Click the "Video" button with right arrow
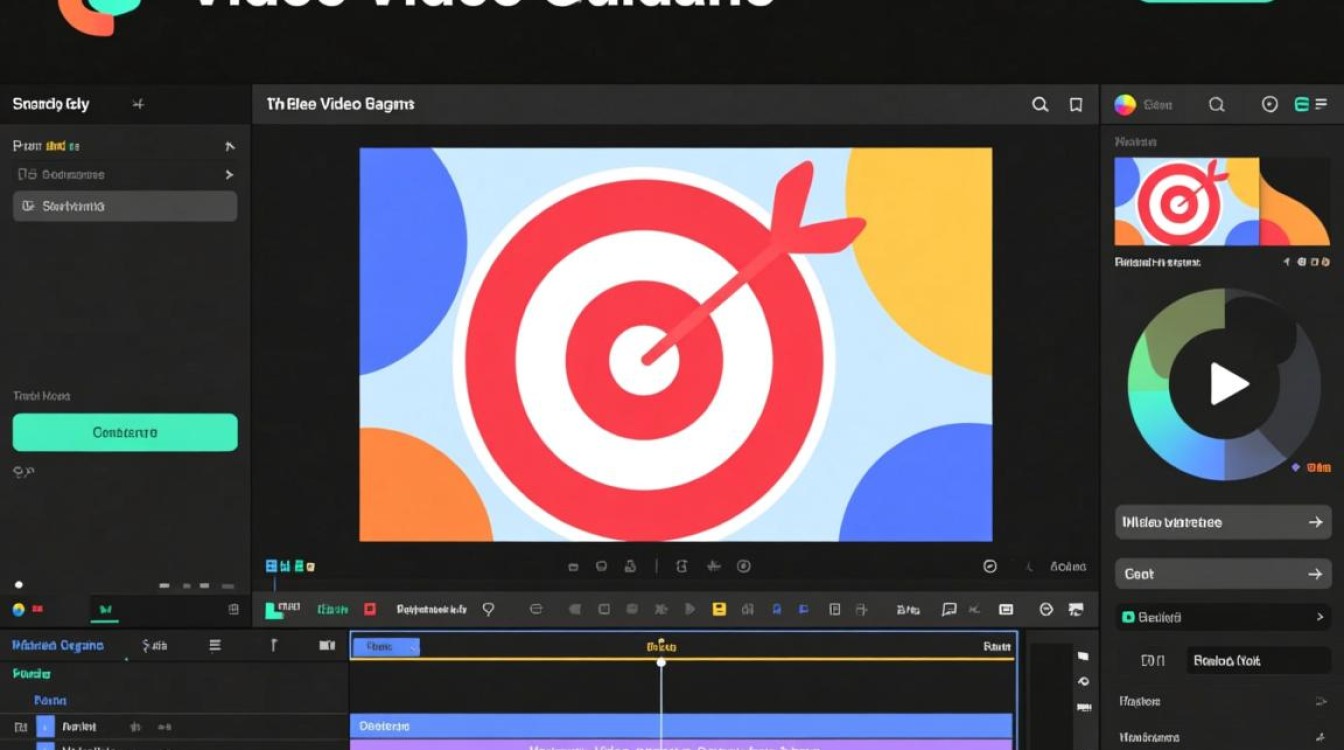 (1222, 522)
